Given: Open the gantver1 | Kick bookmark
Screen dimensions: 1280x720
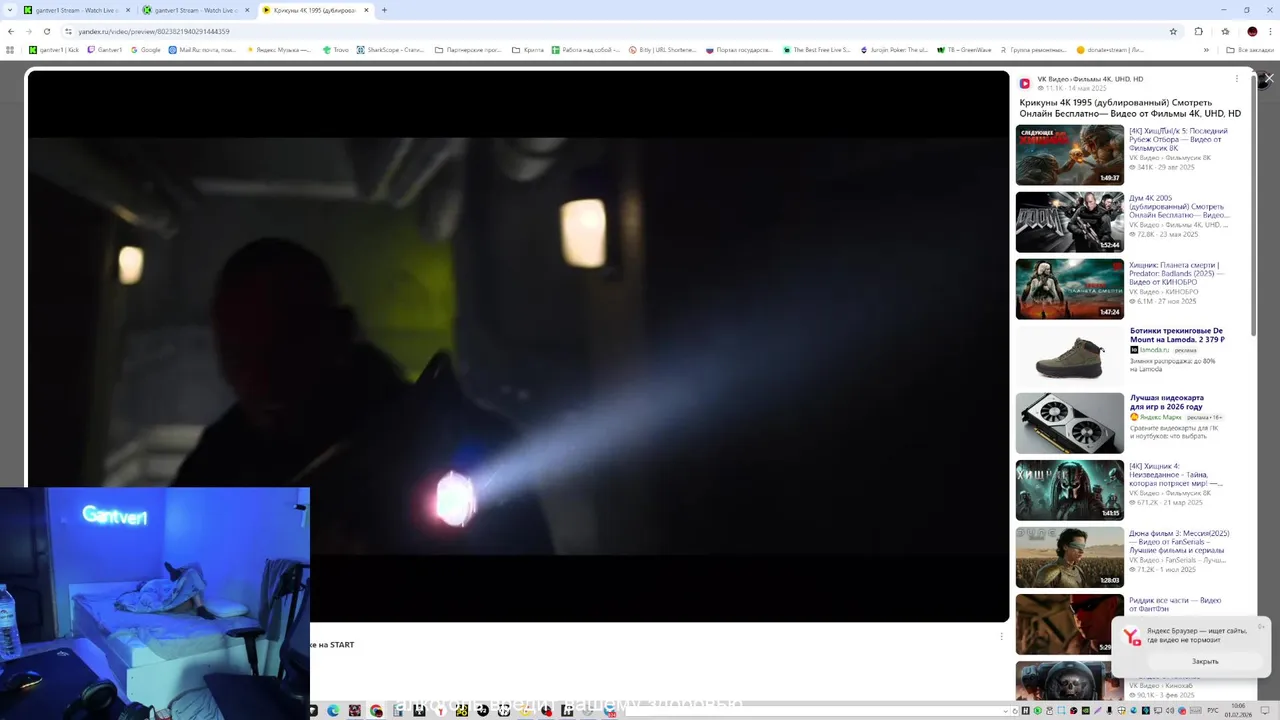Looking at the screenshot, I should [x=54, y=49].
